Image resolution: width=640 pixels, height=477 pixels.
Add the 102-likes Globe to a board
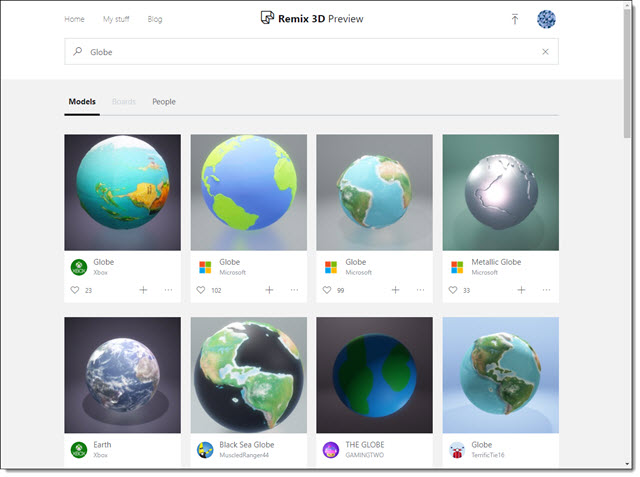(269, 290)
